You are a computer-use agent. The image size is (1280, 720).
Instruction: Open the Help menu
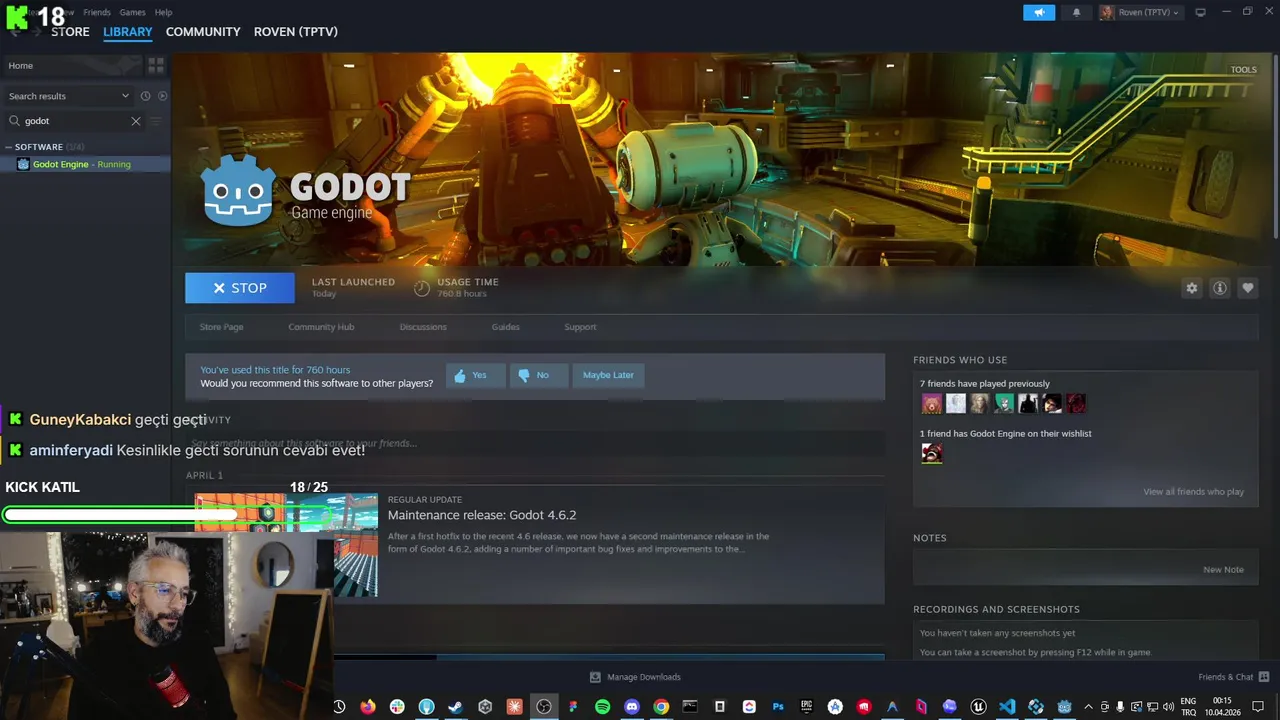tap(163, 12)
